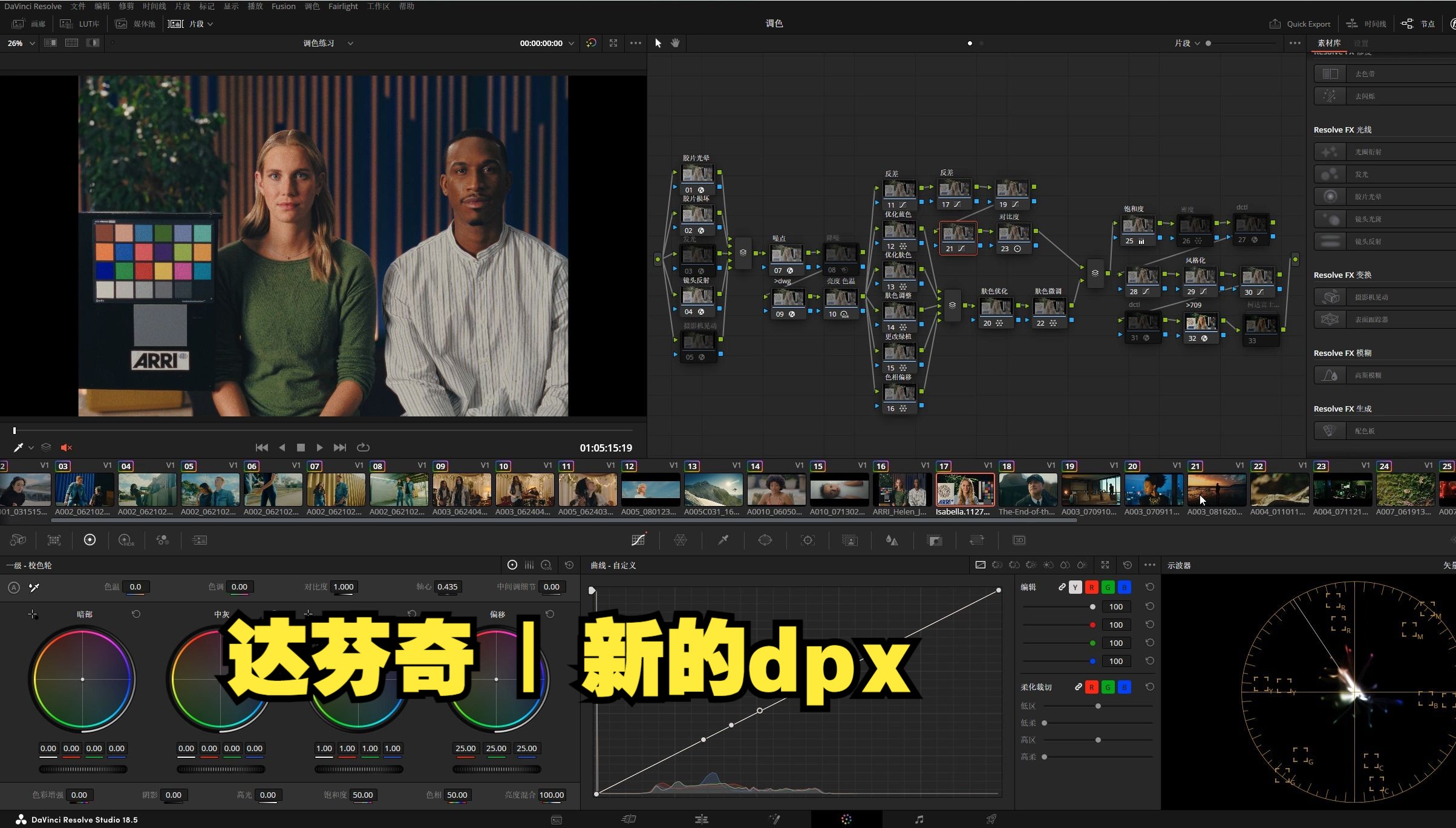Open the Sizing palette
Image resolution: width=1456 pixels, height=828 pixels.
977,540
